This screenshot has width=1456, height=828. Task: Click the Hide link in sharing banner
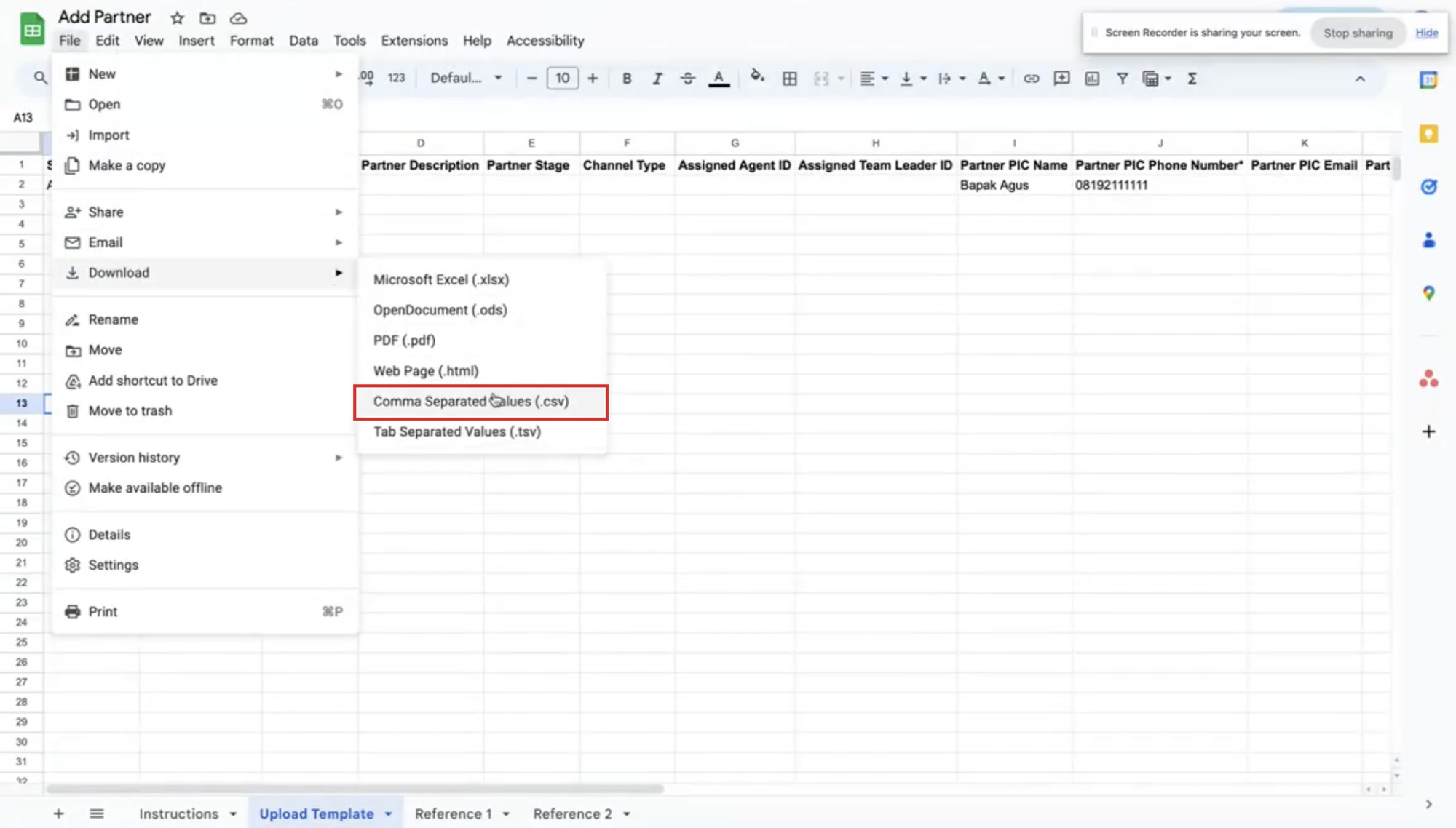(x=1426, y=33)
